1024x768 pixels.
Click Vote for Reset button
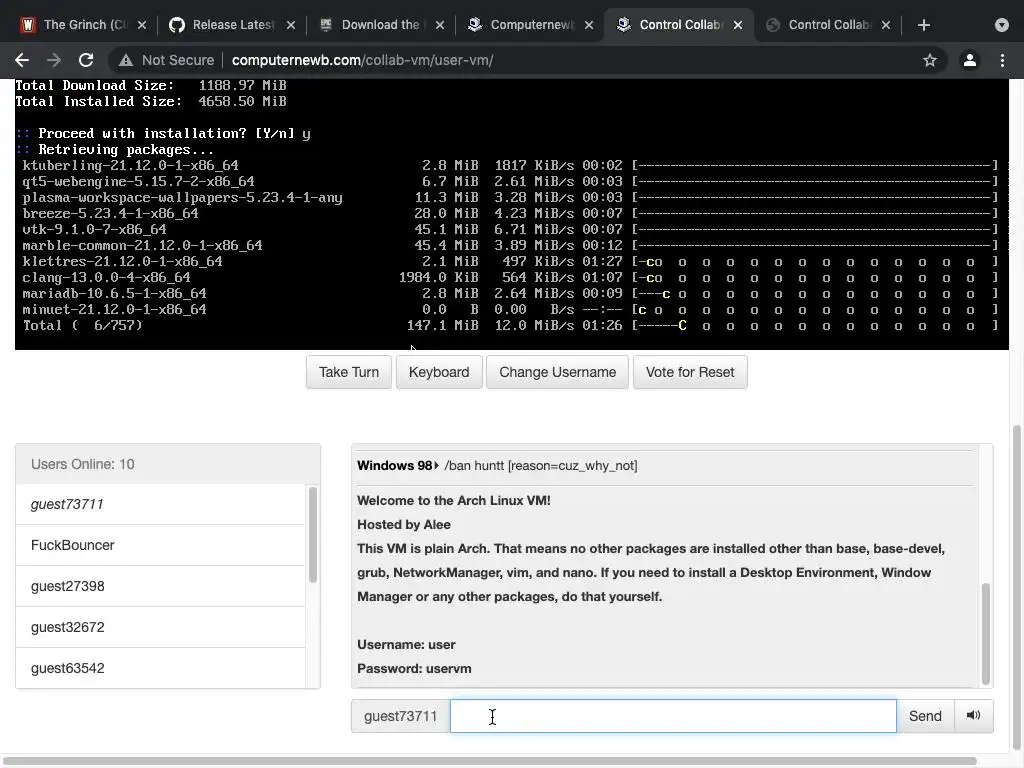690,372
